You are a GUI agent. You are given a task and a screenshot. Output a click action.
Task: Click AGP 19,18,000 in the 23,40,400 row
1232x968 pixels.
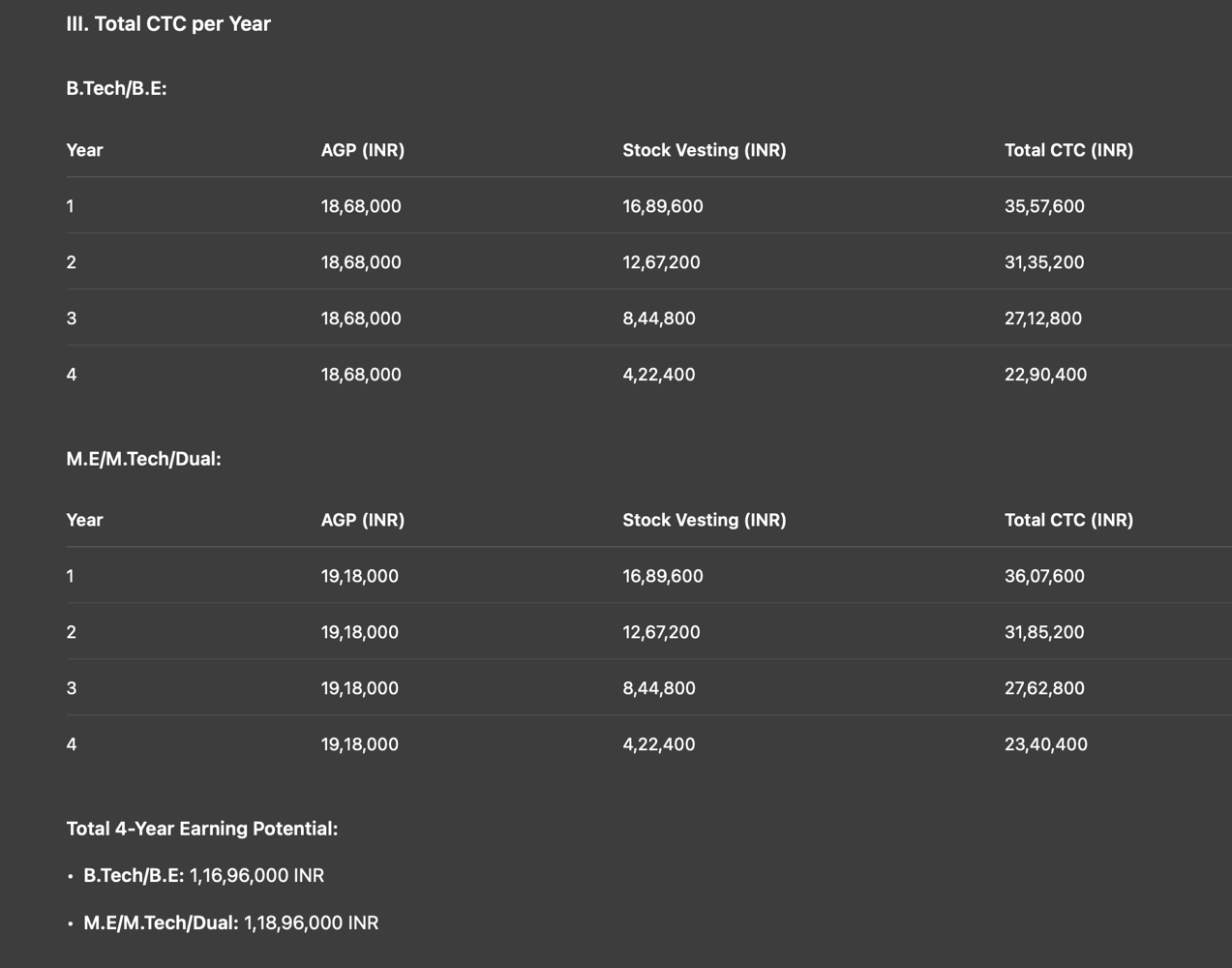pos(360,744)
